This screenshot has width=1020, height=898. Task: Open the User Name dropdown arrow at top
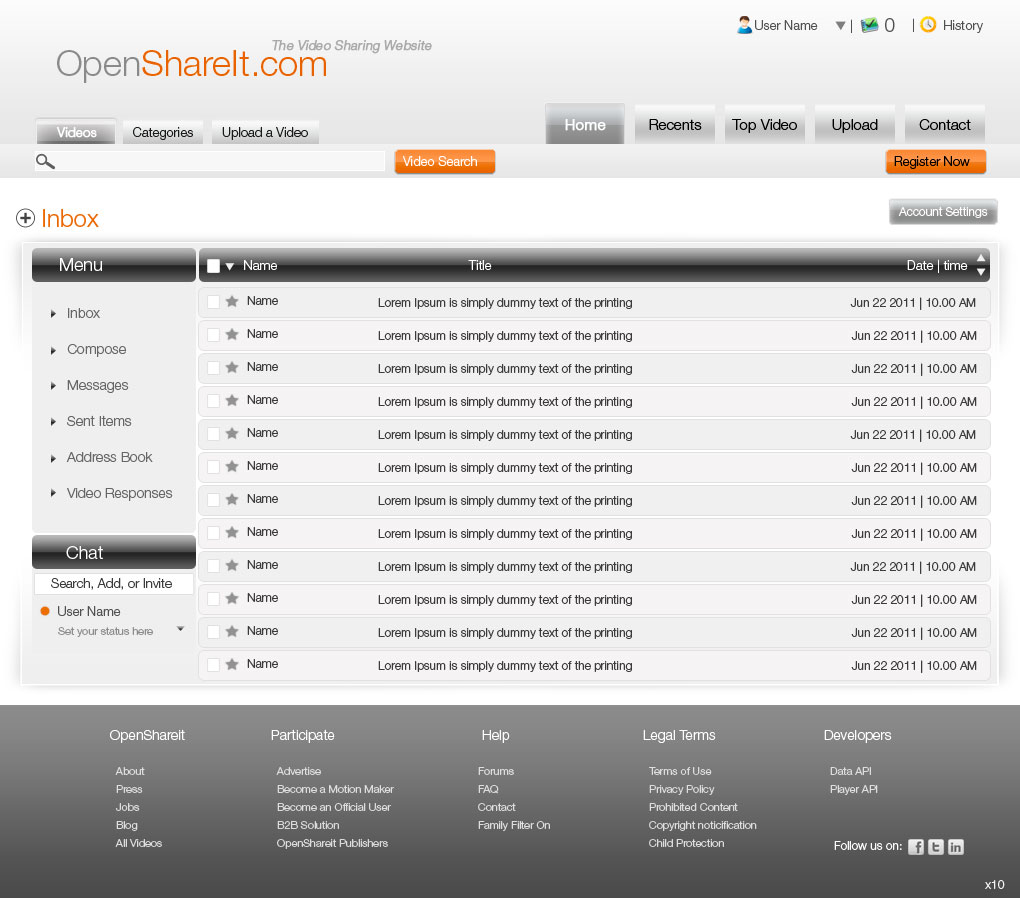tap(840, 25)
